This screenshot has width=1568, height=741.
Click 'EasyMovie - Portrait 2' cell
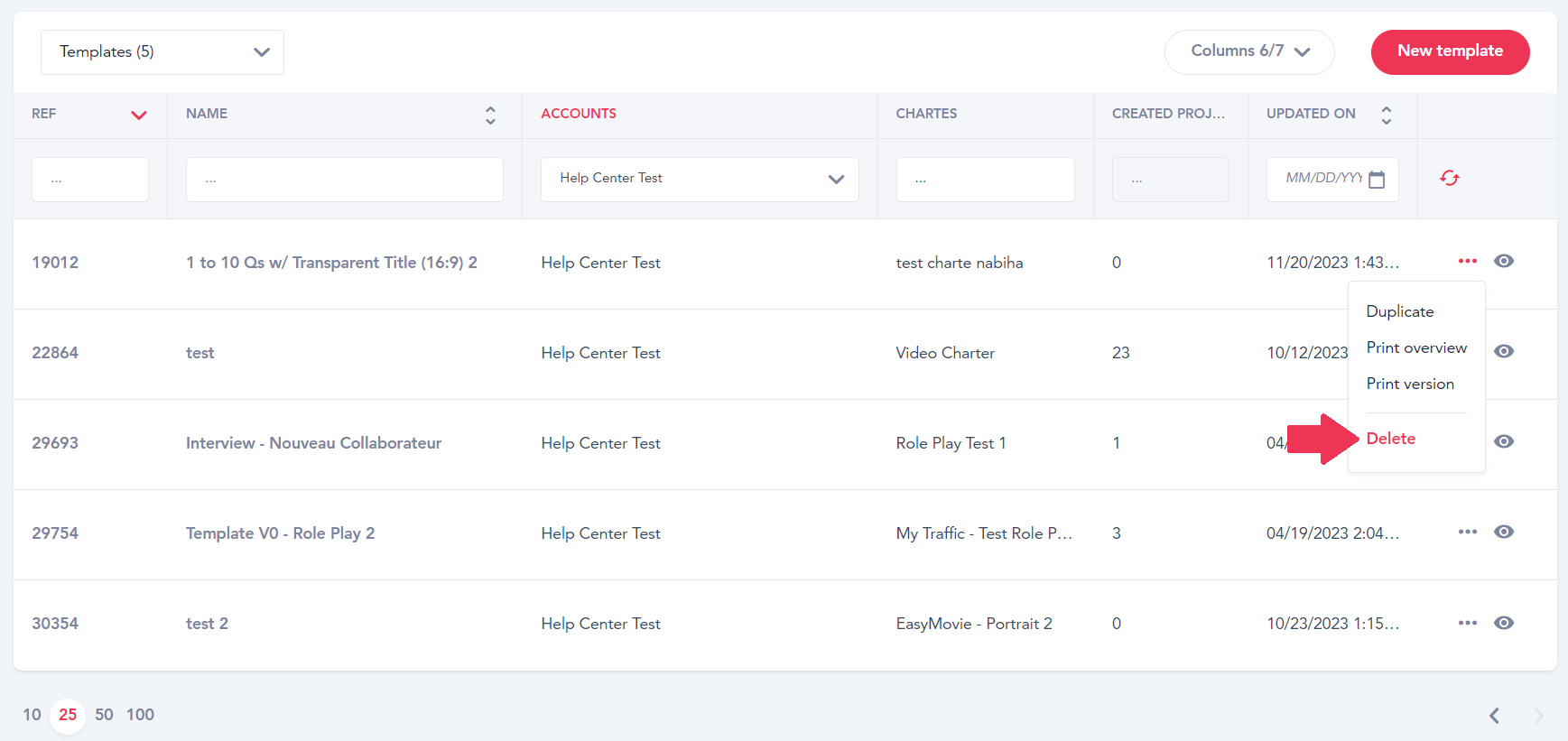(974, 624)
